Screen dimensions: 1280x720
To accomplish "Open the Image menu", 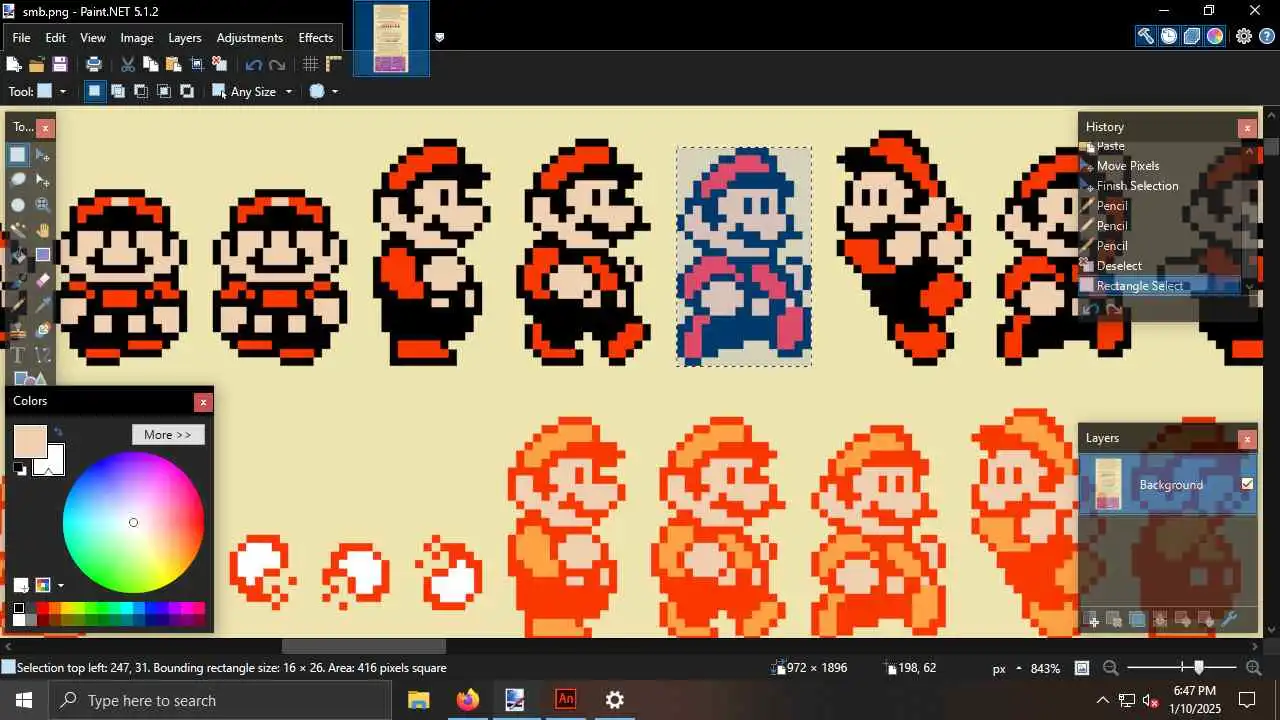I will 137,38.
